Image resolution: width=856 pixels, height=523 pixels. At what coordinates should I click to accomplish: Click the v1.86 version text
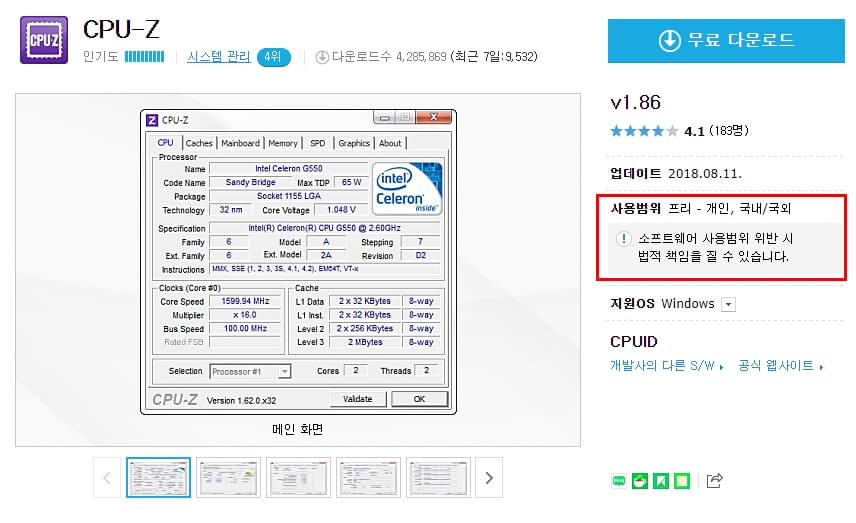tap(635, 102)
